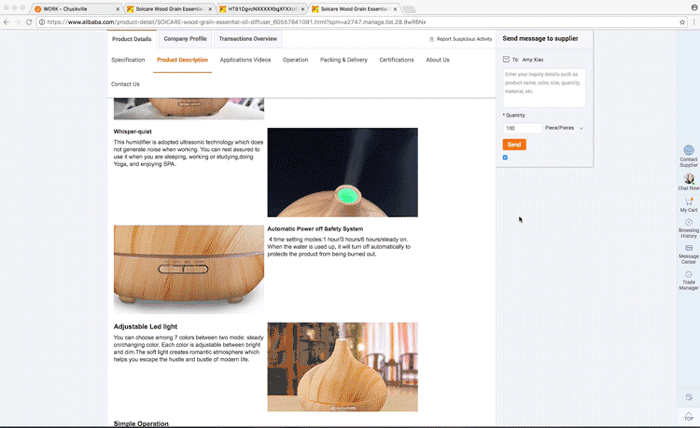
Task: Click the Chrome profile icon
Action: 694,7
